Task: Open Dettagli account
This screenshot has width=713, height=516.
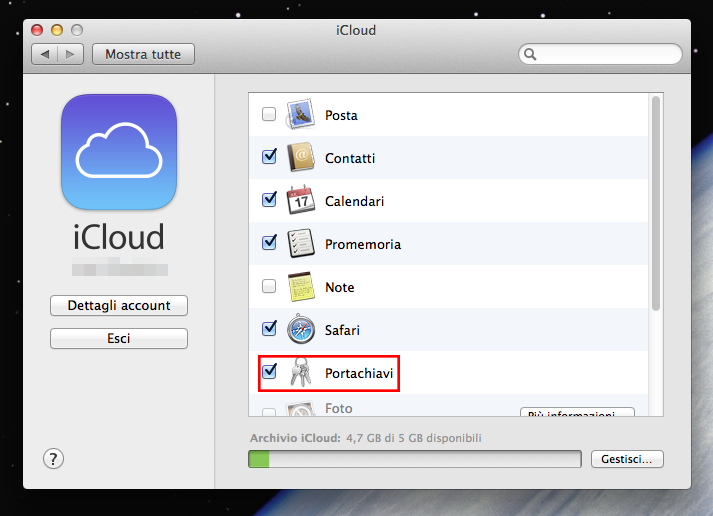Action: [x=119, y=306]
